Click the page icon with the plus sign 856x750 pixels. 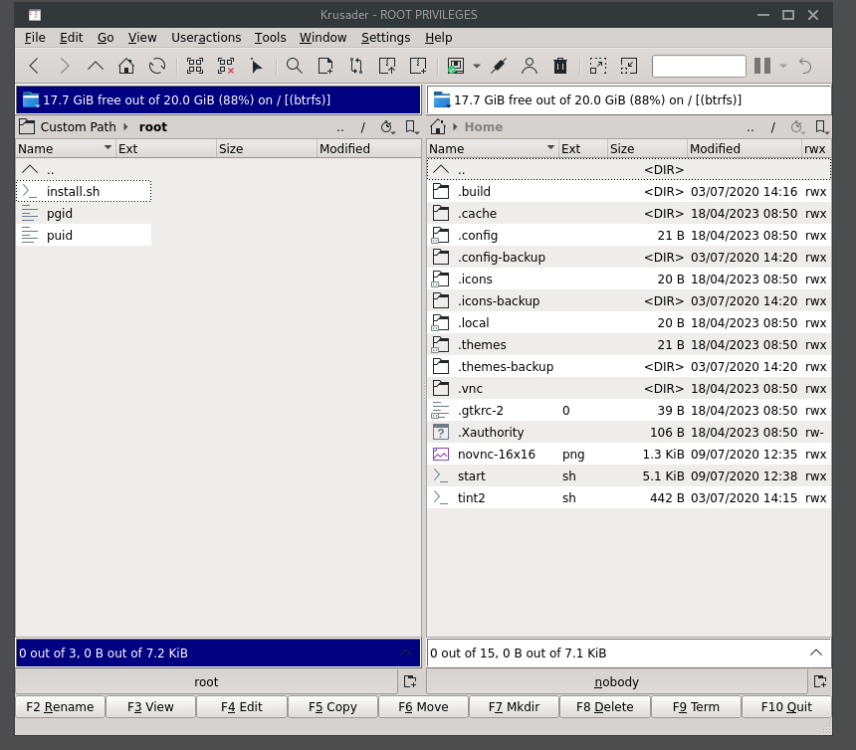coord(418,66)
